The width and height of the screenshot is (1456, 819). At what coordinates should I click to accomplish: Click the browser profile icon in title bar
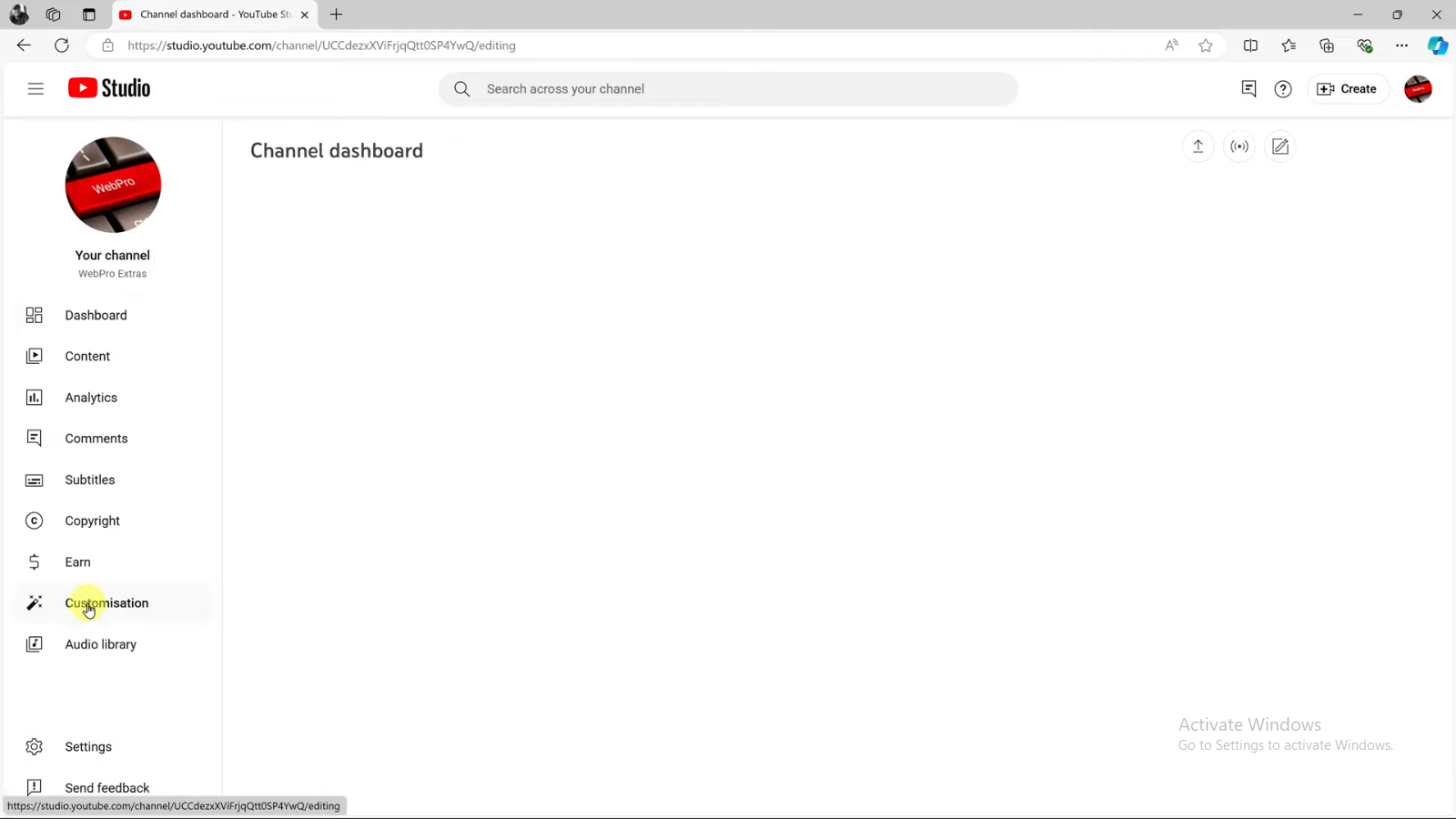tap(18, 15)
